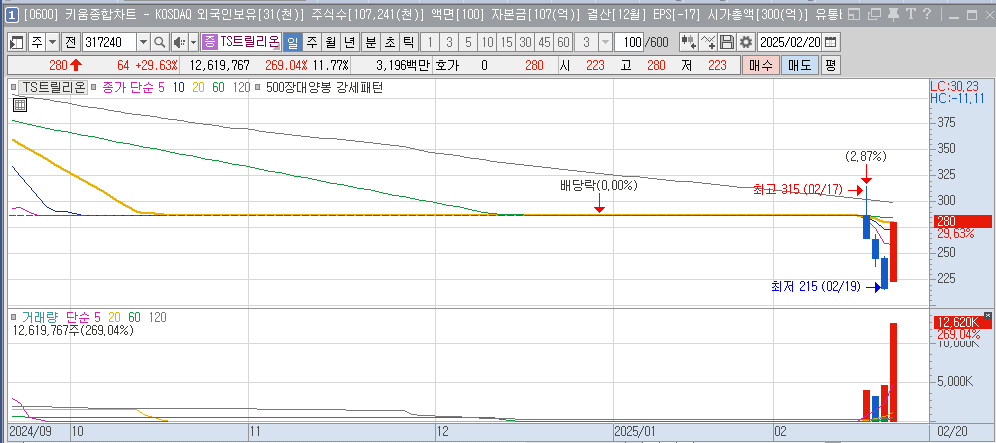This screenshot has width=996, height=443.
Task: Select the 30 interval button
Action: 525,43
